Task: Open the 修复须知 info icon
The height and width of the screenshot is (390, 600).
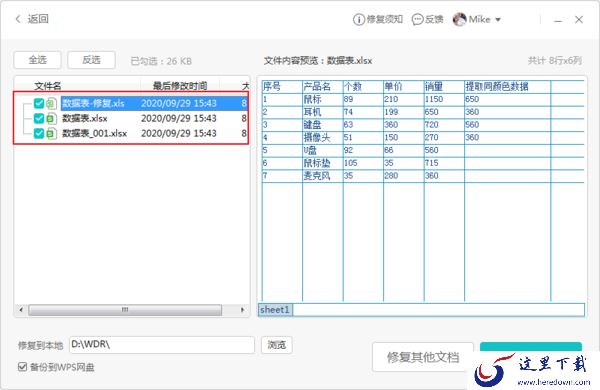Action: coord(359,20)
